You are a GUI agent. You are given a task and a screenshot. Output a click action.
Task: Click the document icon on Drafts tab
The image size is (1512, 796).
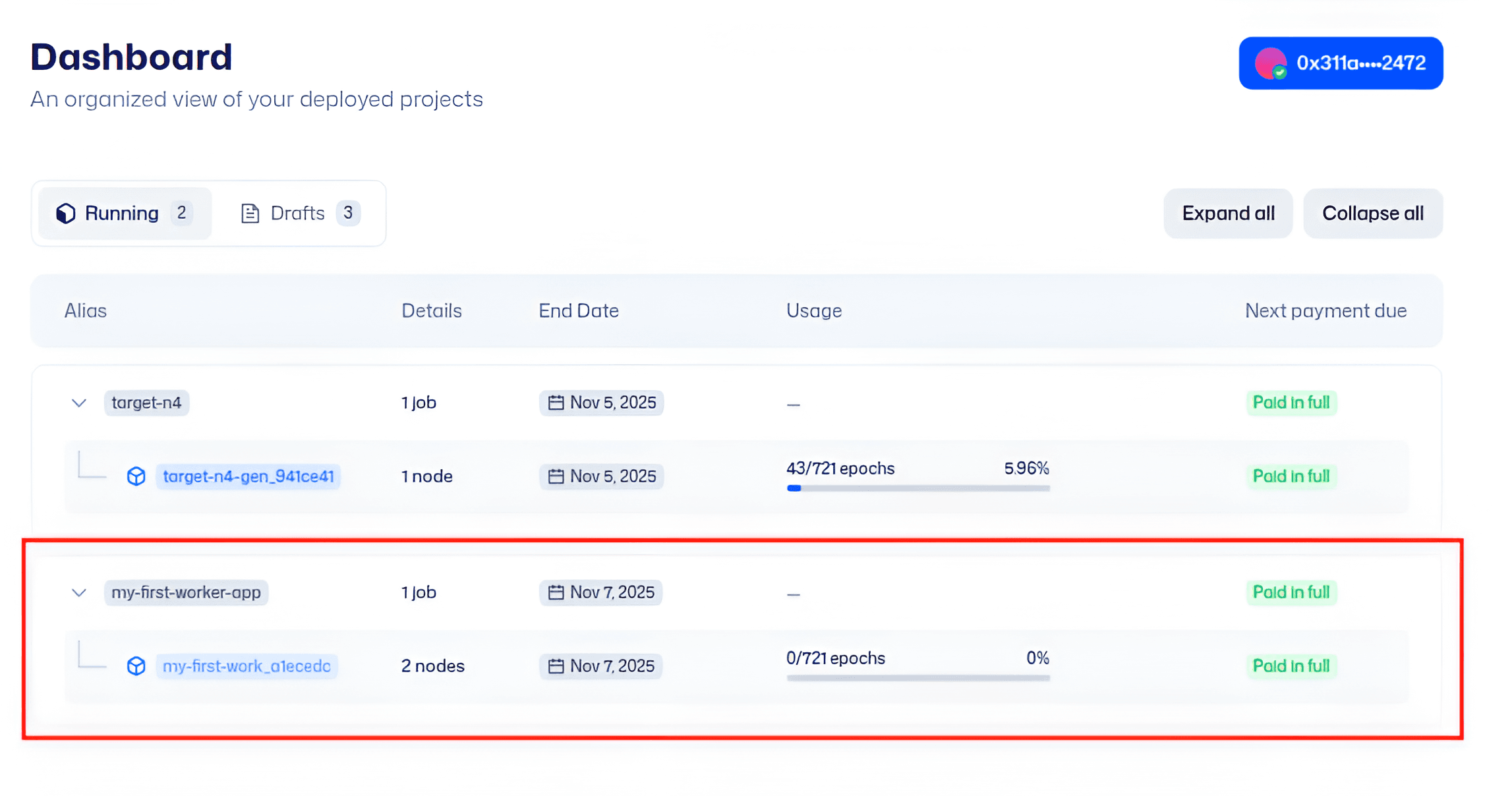point(250,213)
